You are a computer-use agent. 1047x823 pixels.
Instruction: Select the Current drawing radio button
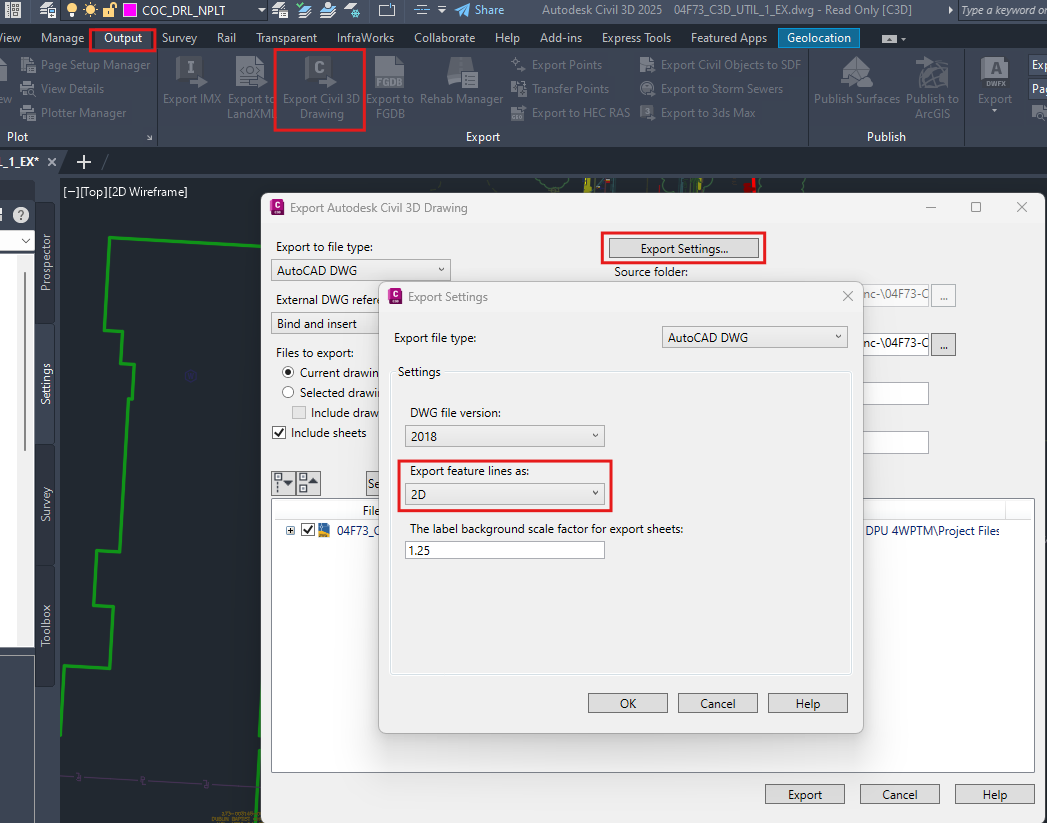tap(288, 372)
